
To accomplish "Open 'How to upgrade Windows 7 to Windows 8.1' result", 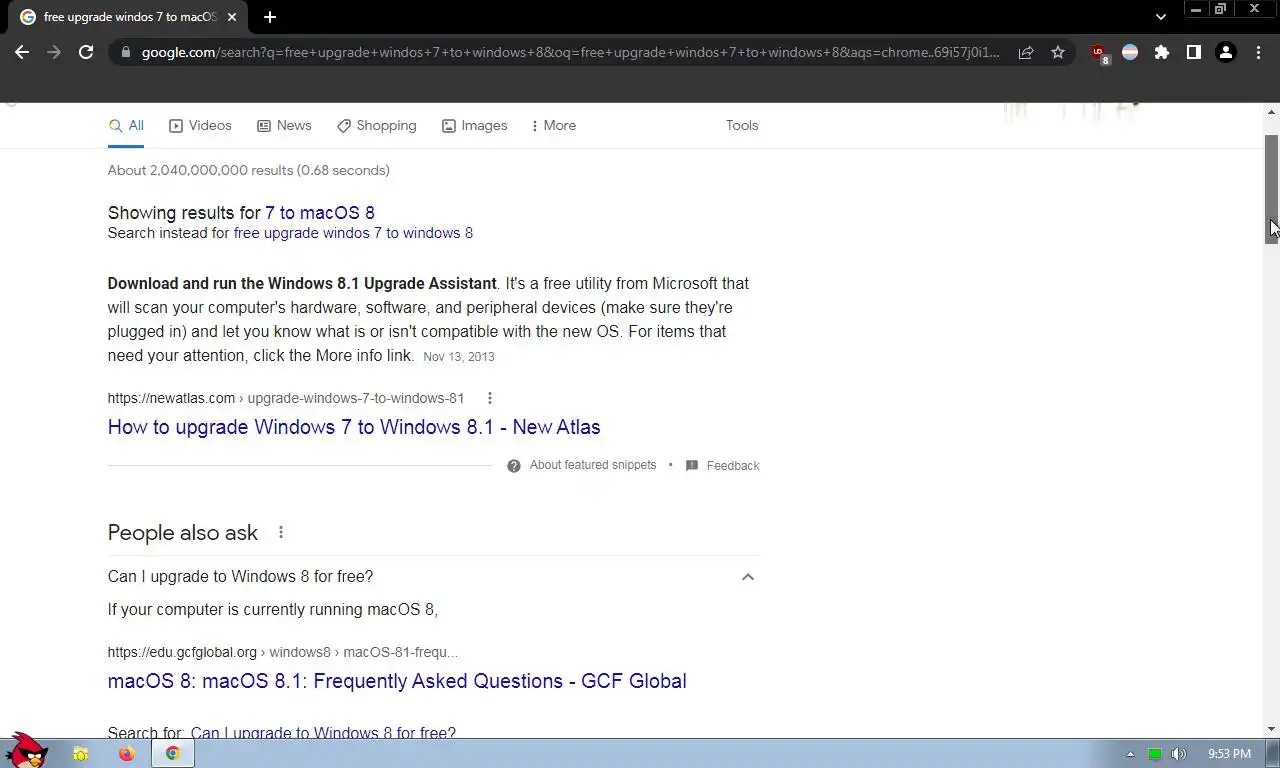I will coord(354,427).
